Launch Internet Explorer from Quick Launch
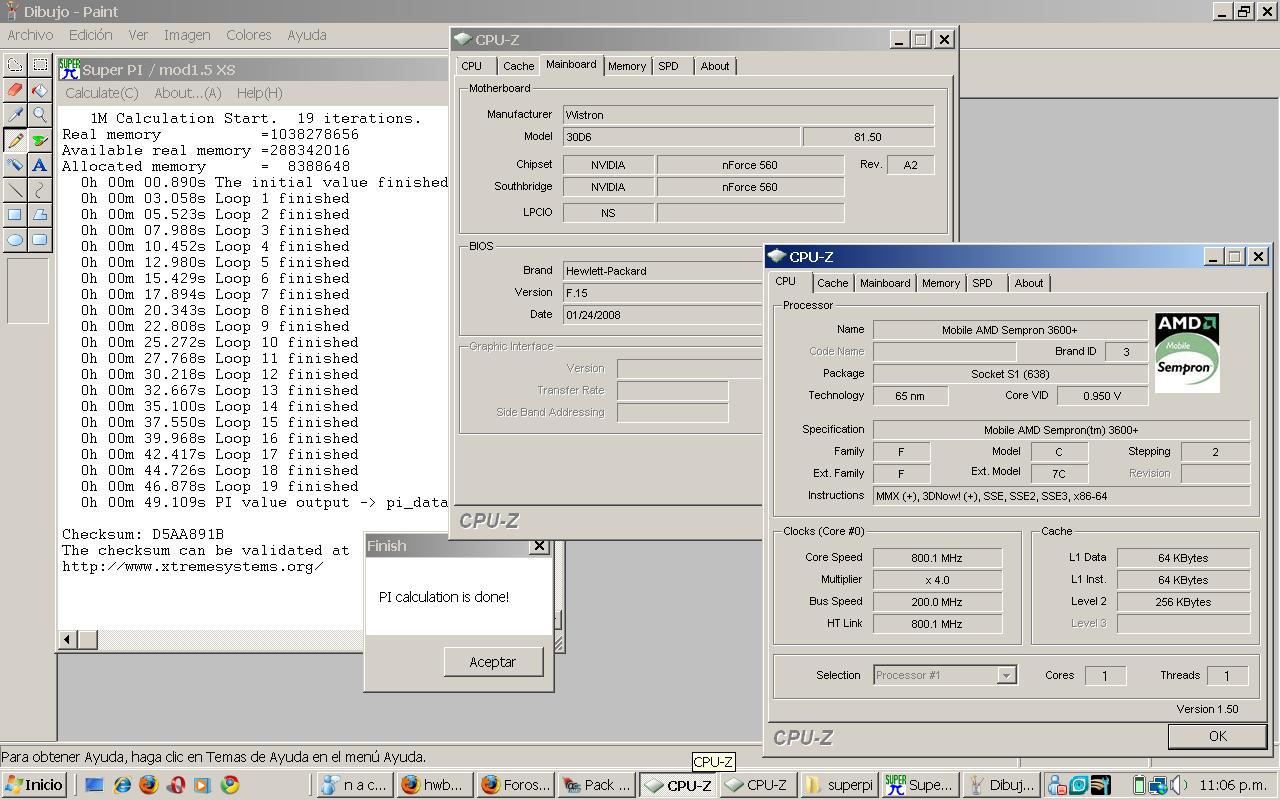This screenshot has height=800, width=1280. (x=122, y=785)
